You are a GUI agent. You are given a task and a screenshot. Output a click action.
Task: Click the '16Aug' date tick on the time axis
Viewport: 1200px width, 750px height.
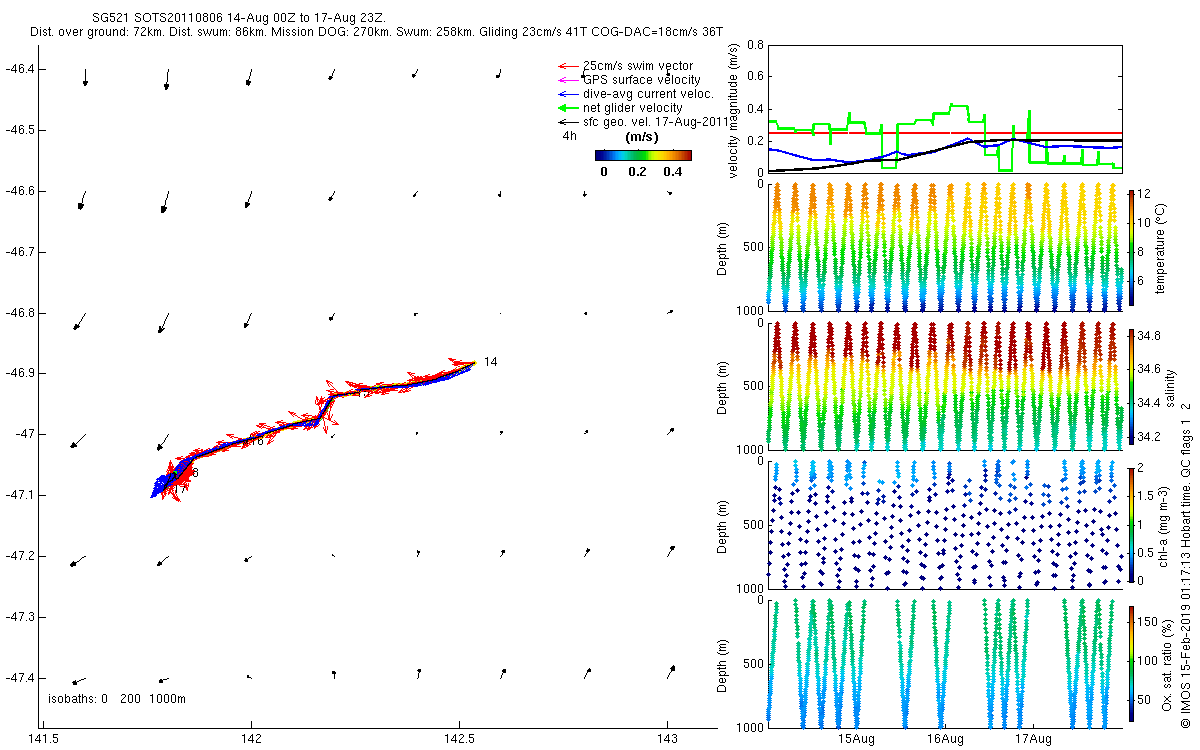coord(945,739)
